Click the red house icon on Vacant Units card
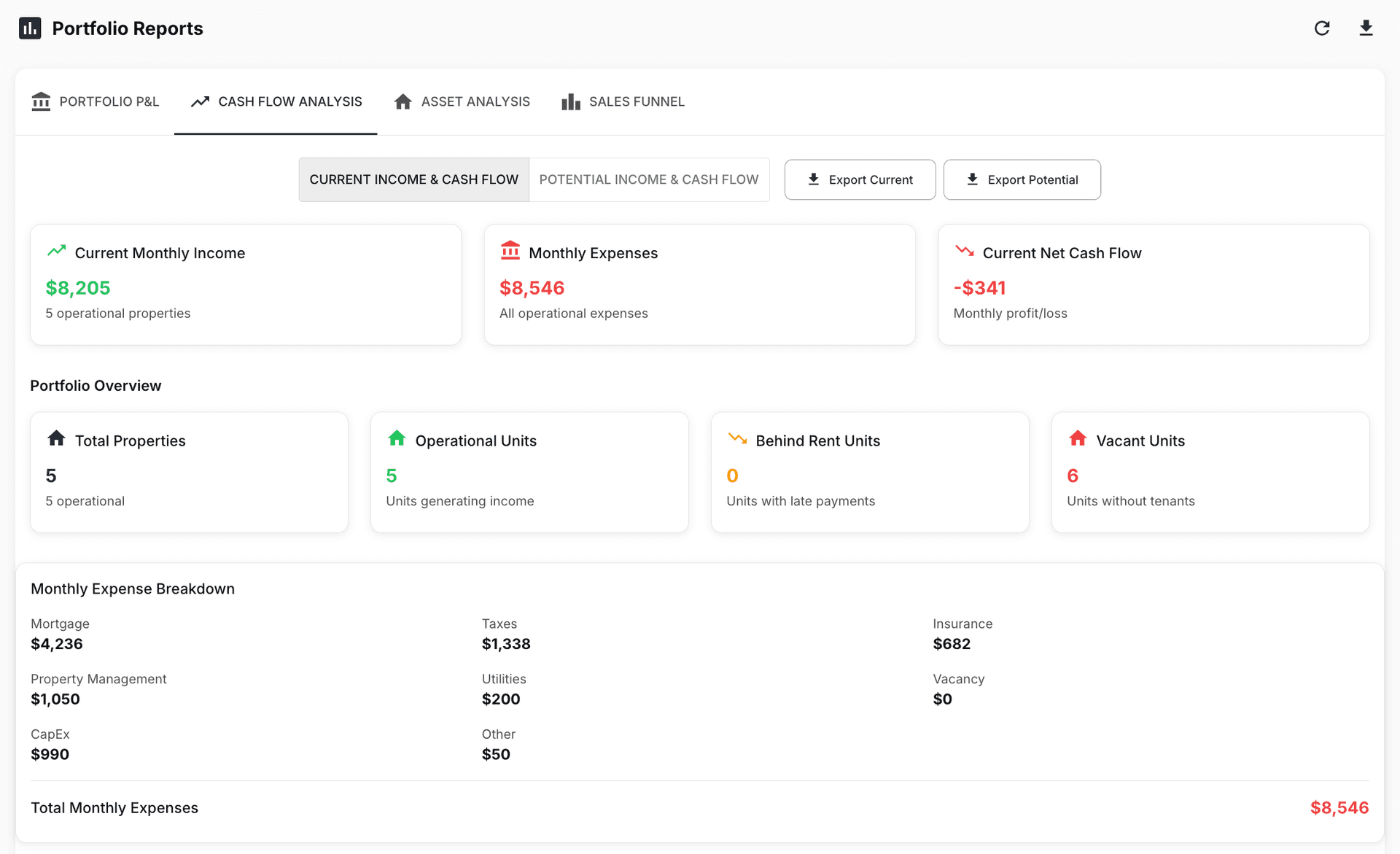Screen dimensions: 1400x854 click(1078, 438)
